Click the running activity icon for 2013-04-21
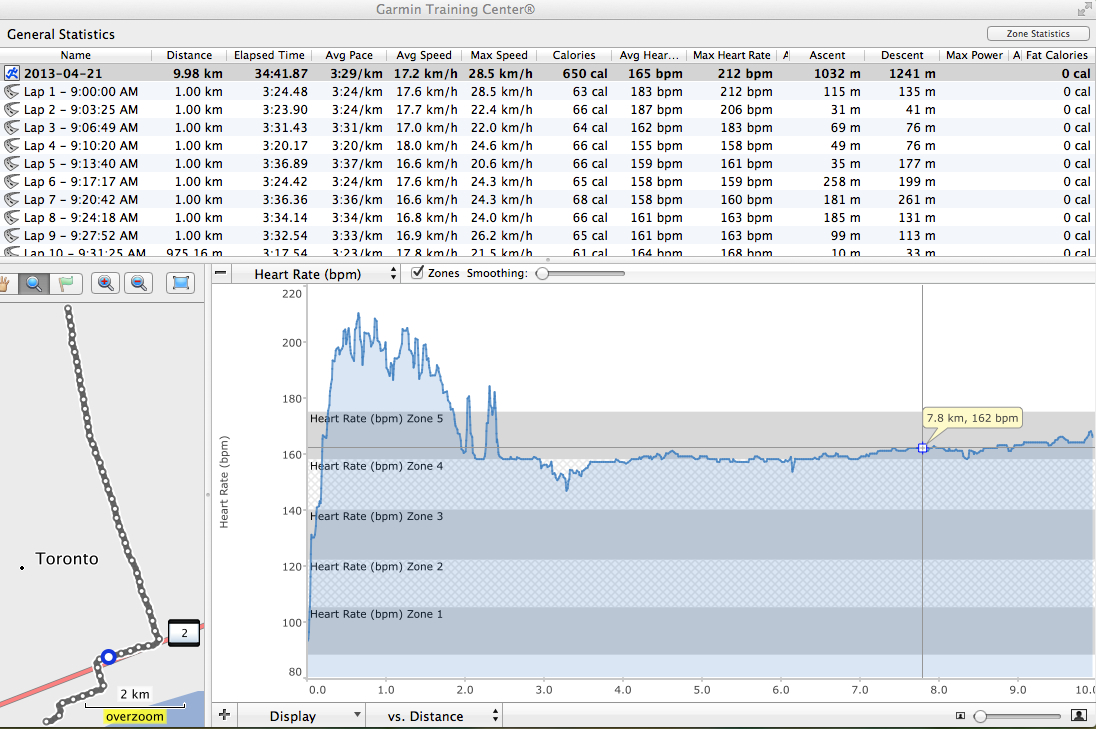 11,73
